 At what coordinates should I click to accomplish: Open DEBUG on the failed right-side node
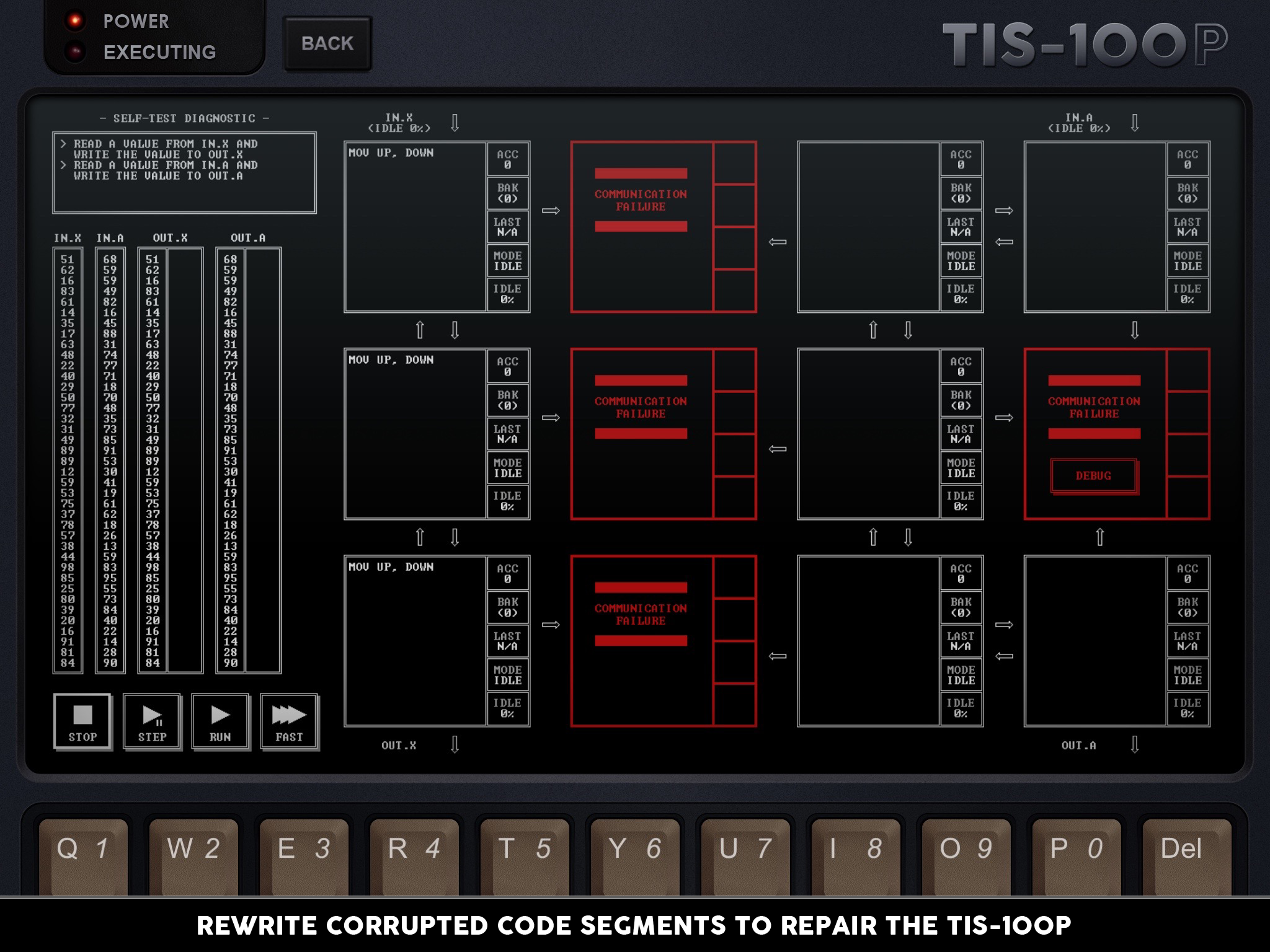tap(1094, 476)
